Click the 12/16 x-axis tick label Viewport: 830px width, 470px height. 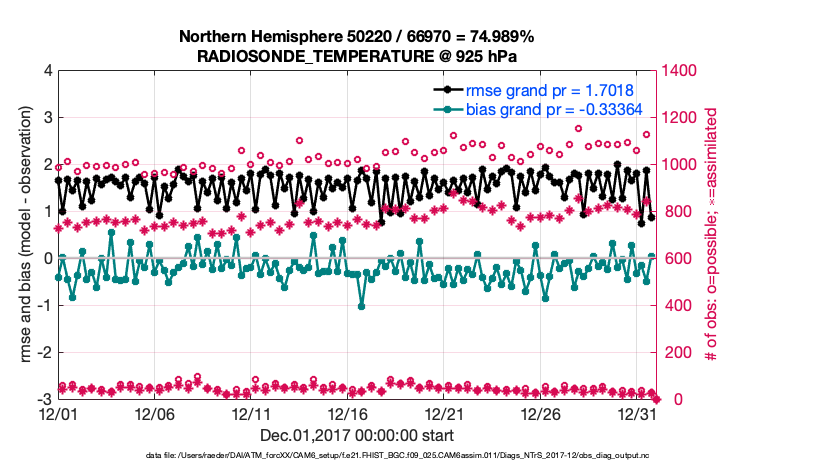coord(348,412)
